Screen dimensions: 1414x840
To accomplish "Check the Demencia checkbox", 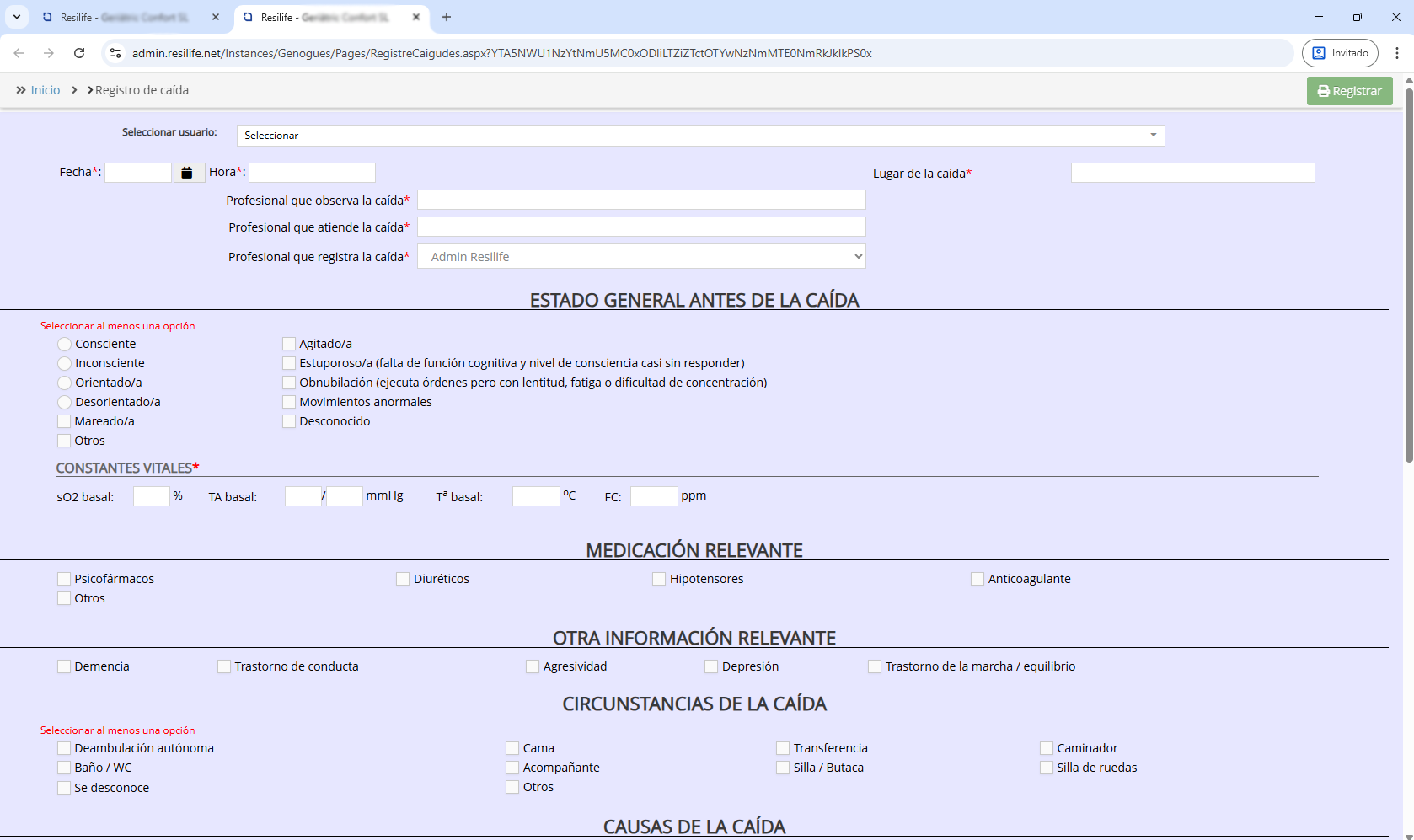I will (64, 666).
